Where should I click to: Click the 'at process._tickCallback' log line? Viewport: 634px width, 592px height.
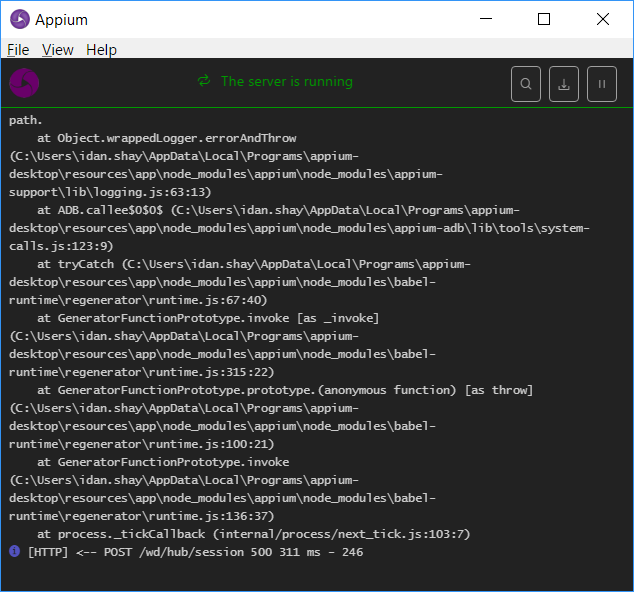click(254, 534)
